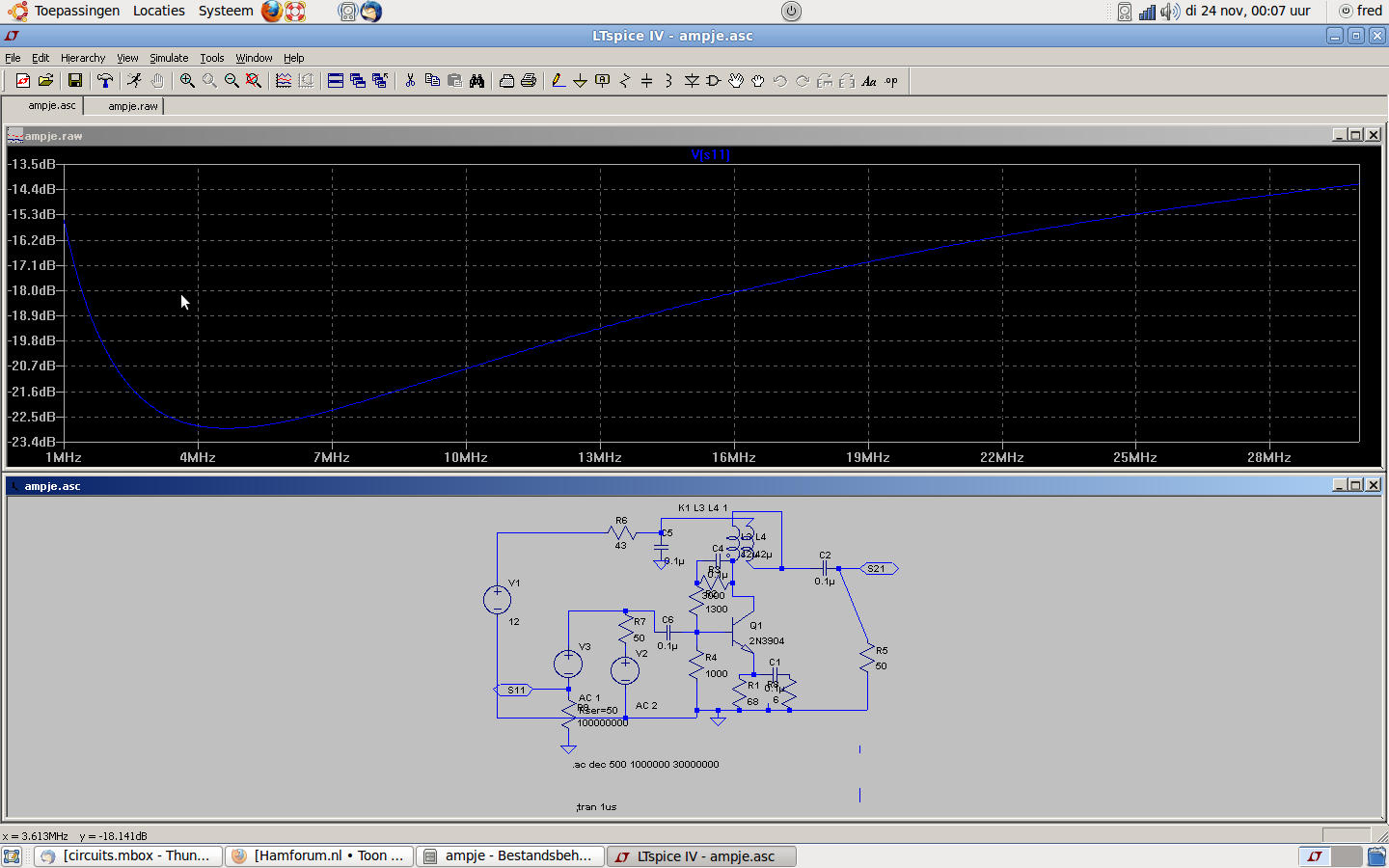Open the Simulate menu
Viewport: 1389px width, 868px height.
point(169,58)
